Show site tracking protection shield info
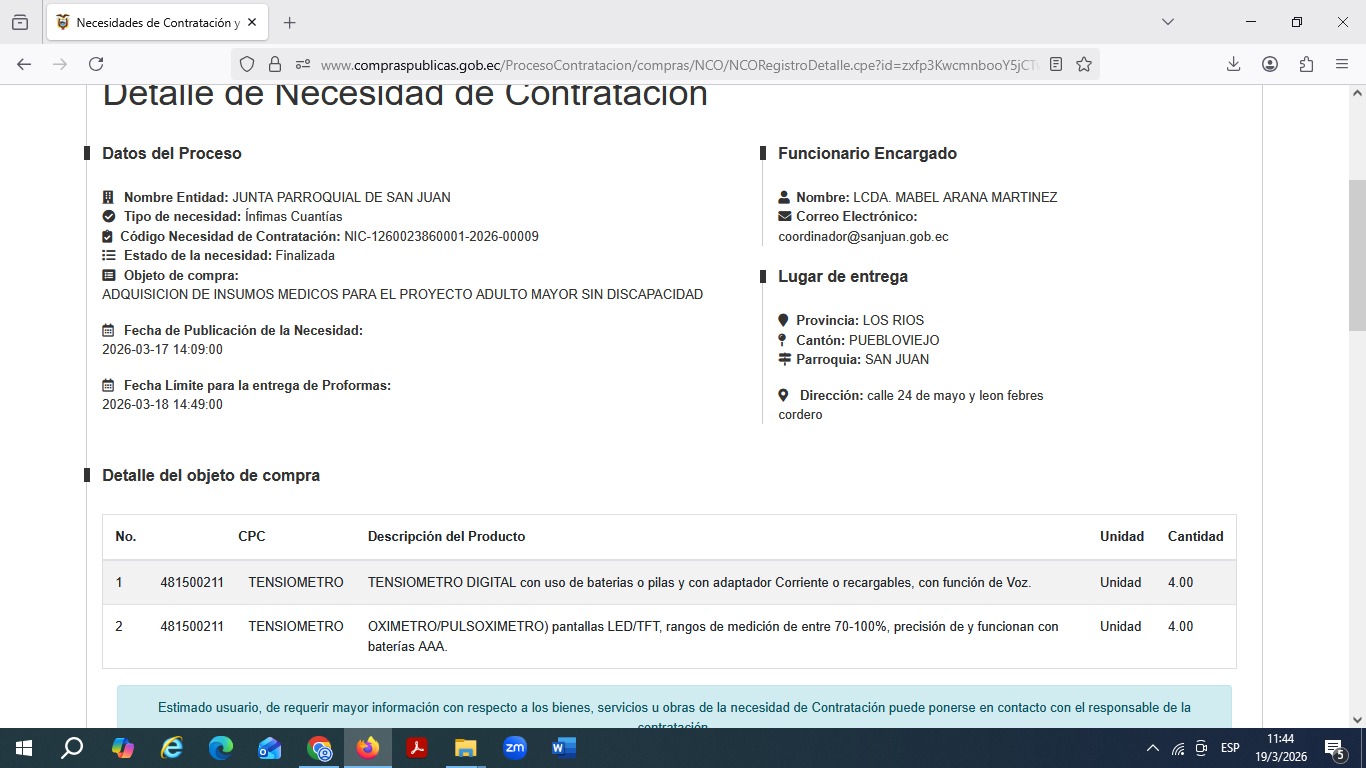This screenshot has height=768, width=1366. pos(247,64)
